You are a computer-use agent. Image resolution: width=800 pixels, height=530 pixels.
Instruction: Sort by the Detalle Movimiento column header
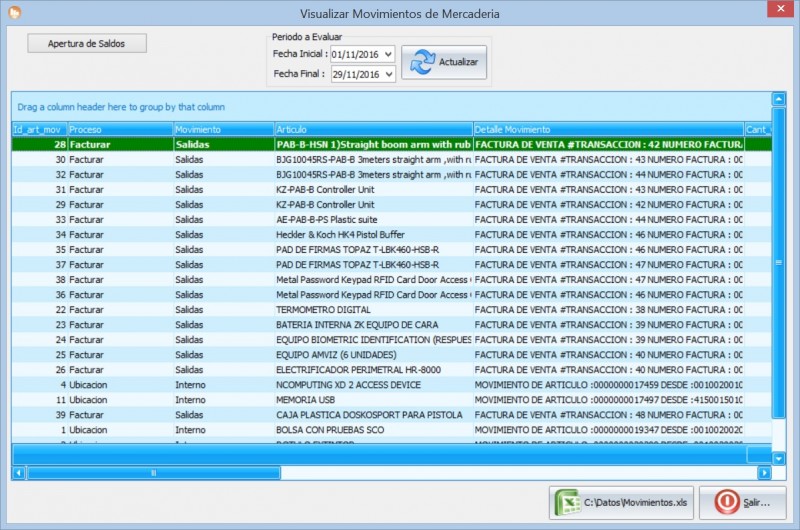tap(607, 130)
